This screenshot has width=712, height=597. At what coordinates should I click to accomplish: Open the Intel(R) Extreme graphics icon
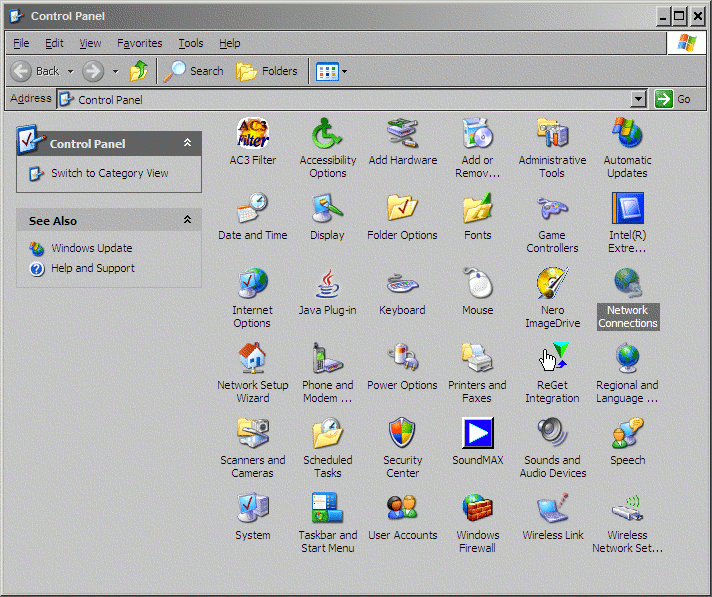pyautogui.click(x=627, y=208)
